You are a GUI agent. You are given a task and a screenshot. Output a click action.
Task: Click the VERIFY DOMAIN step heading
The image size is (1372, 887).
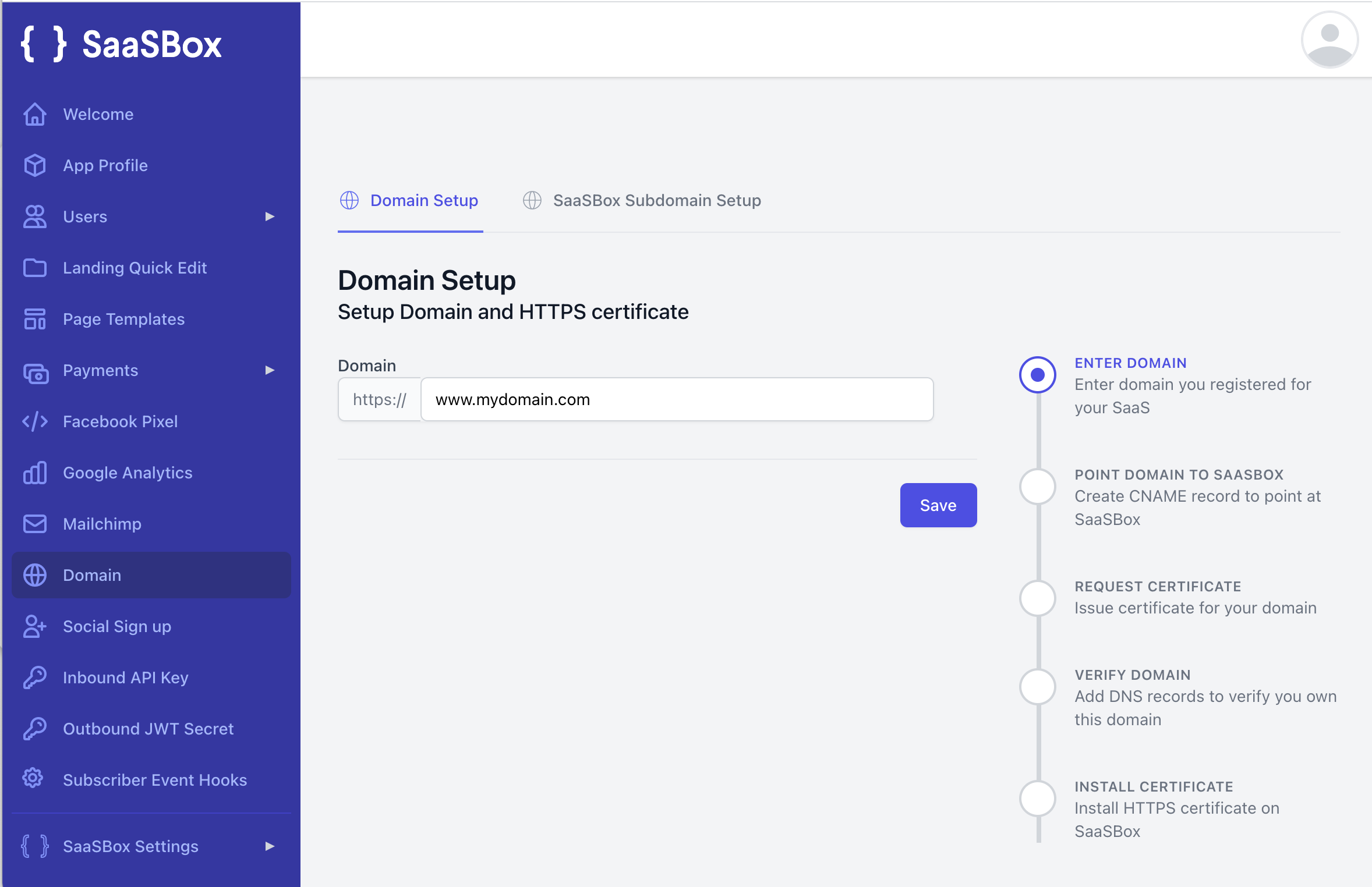(x=1133, y=675)
